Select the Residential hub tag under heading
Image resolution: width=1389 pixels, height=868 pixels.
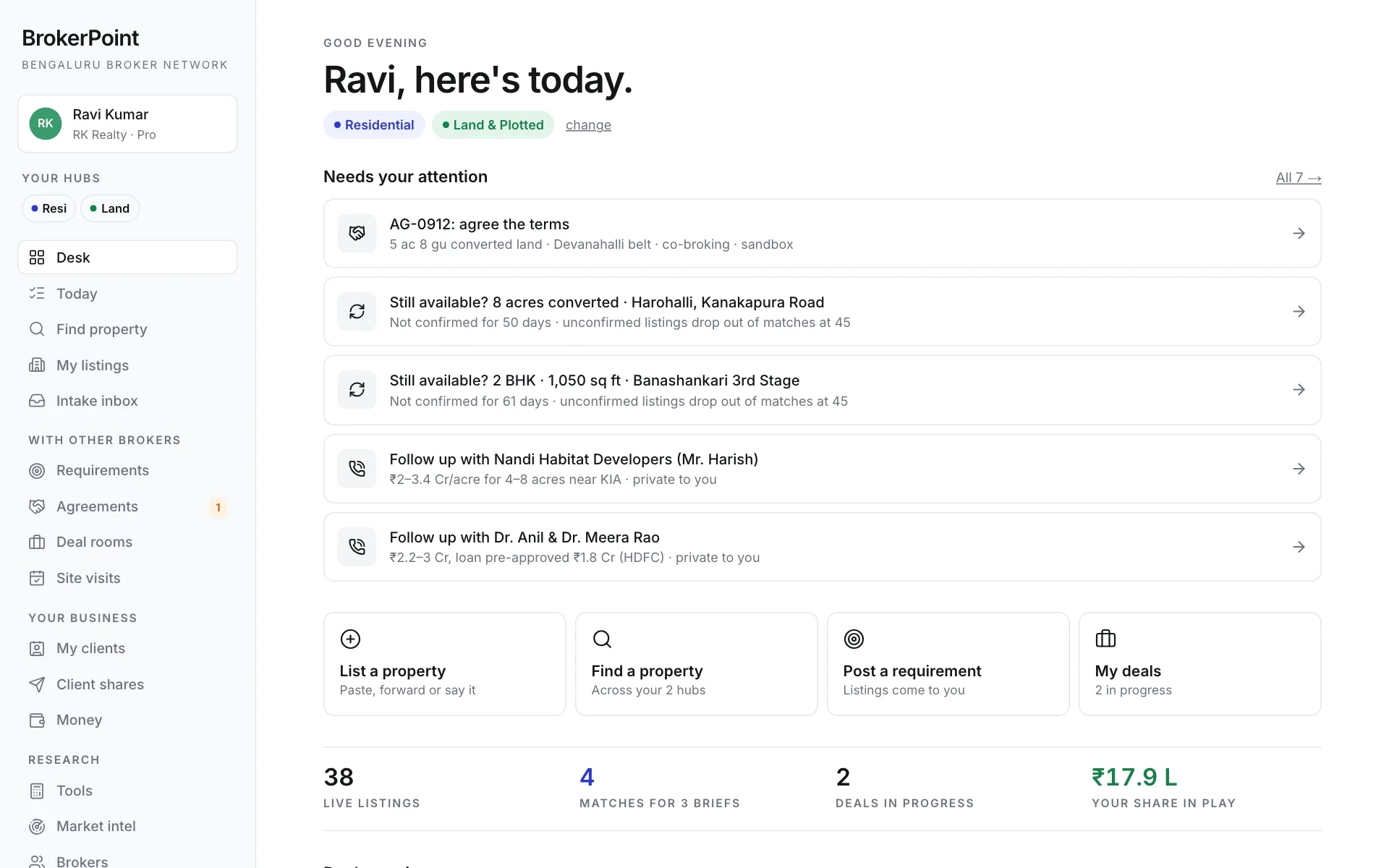click(374, 125)
